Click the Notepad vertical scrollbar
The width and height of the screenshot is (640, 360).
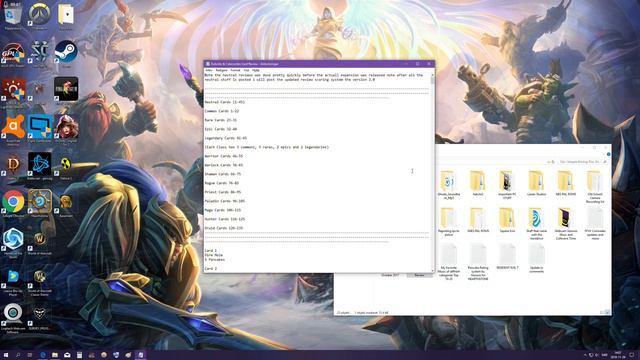[432, 173]
